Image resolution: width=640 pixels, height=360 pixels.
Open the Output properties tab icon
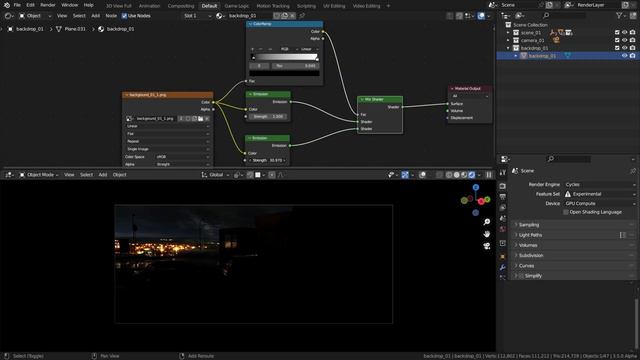pyautogui.click(x=502, y=197)
